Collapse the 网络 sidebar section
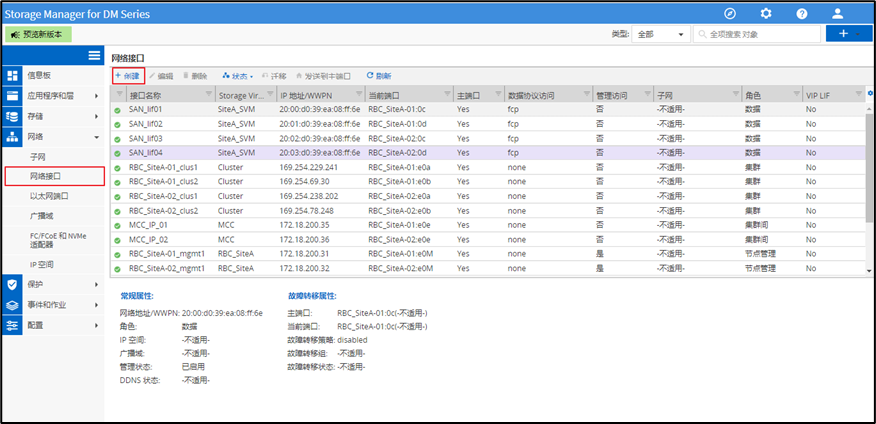The width and height of the screenshot is (876, 424). coord(96,137)
